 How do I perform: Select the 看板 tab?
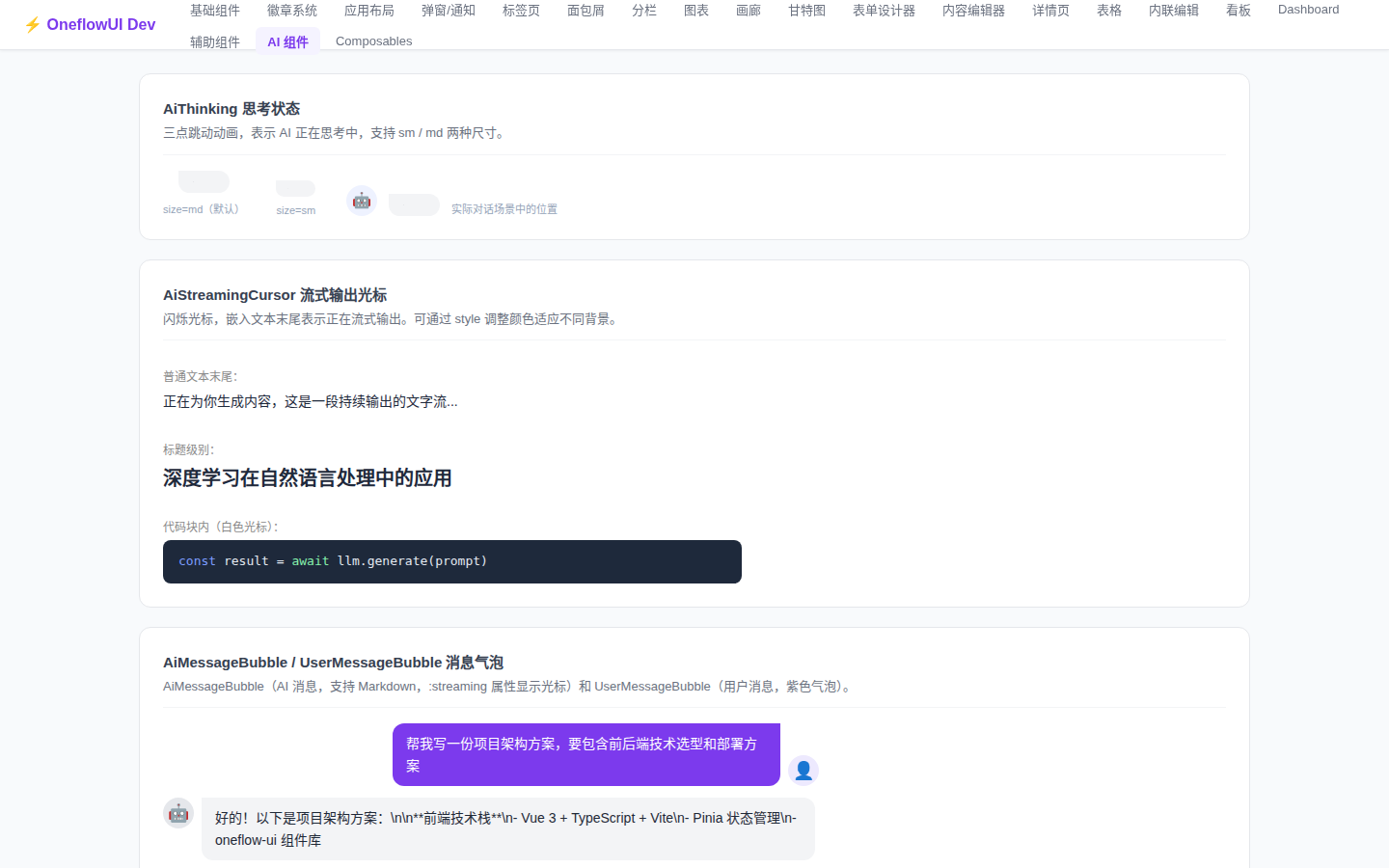point(1239,11)
